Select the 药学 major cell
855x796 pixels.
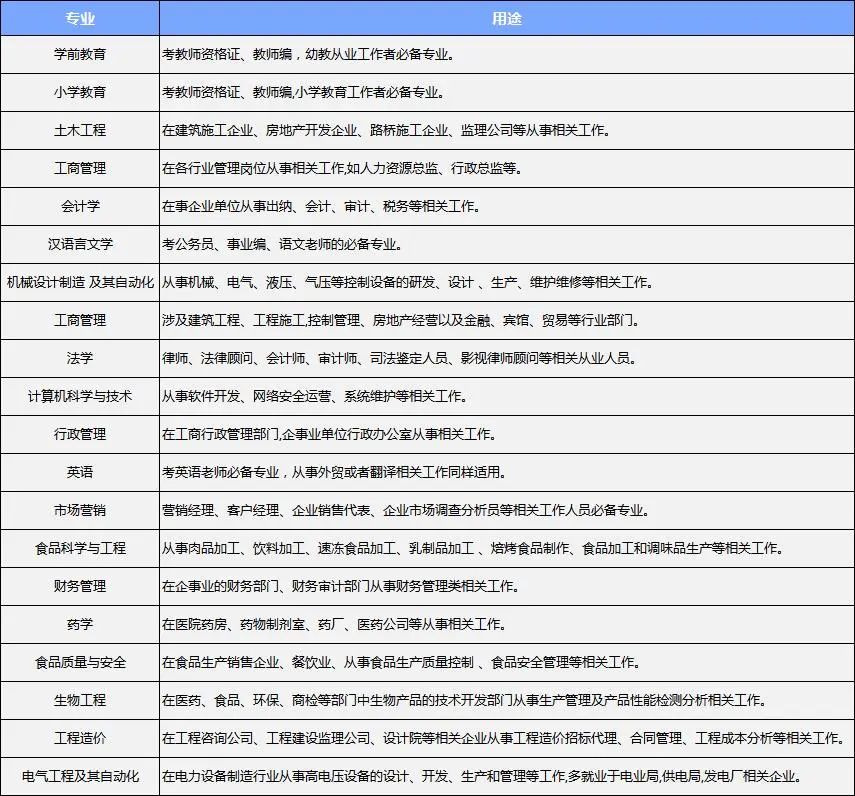(x=80, y=624)
